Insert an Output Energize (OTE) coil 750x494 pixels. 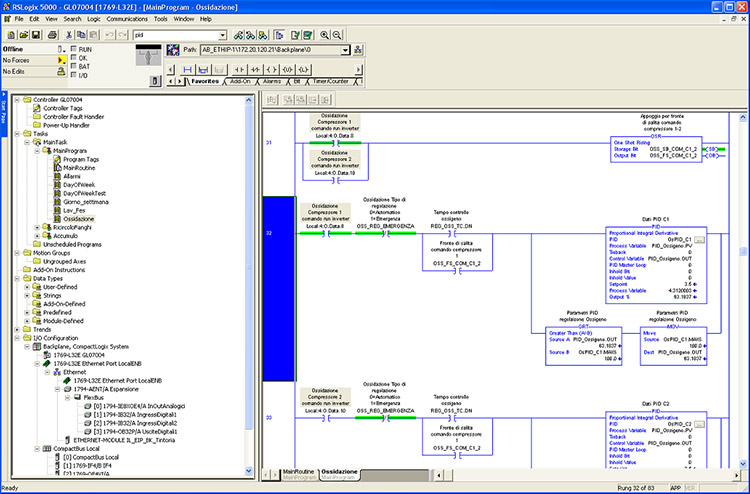(271, 70)
